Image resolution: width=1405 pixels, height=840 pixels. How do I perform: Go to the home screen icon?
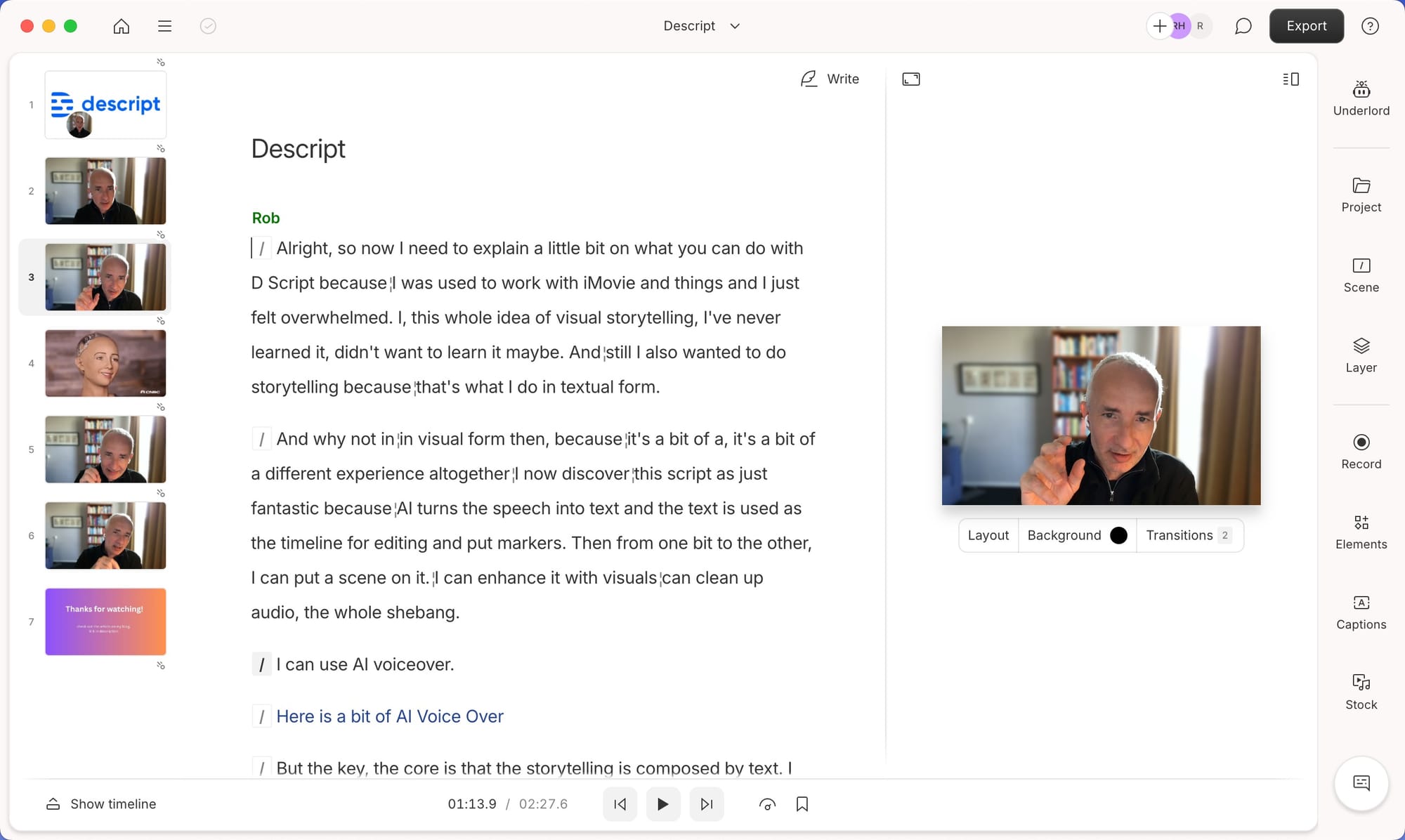[x=122, y=26]
